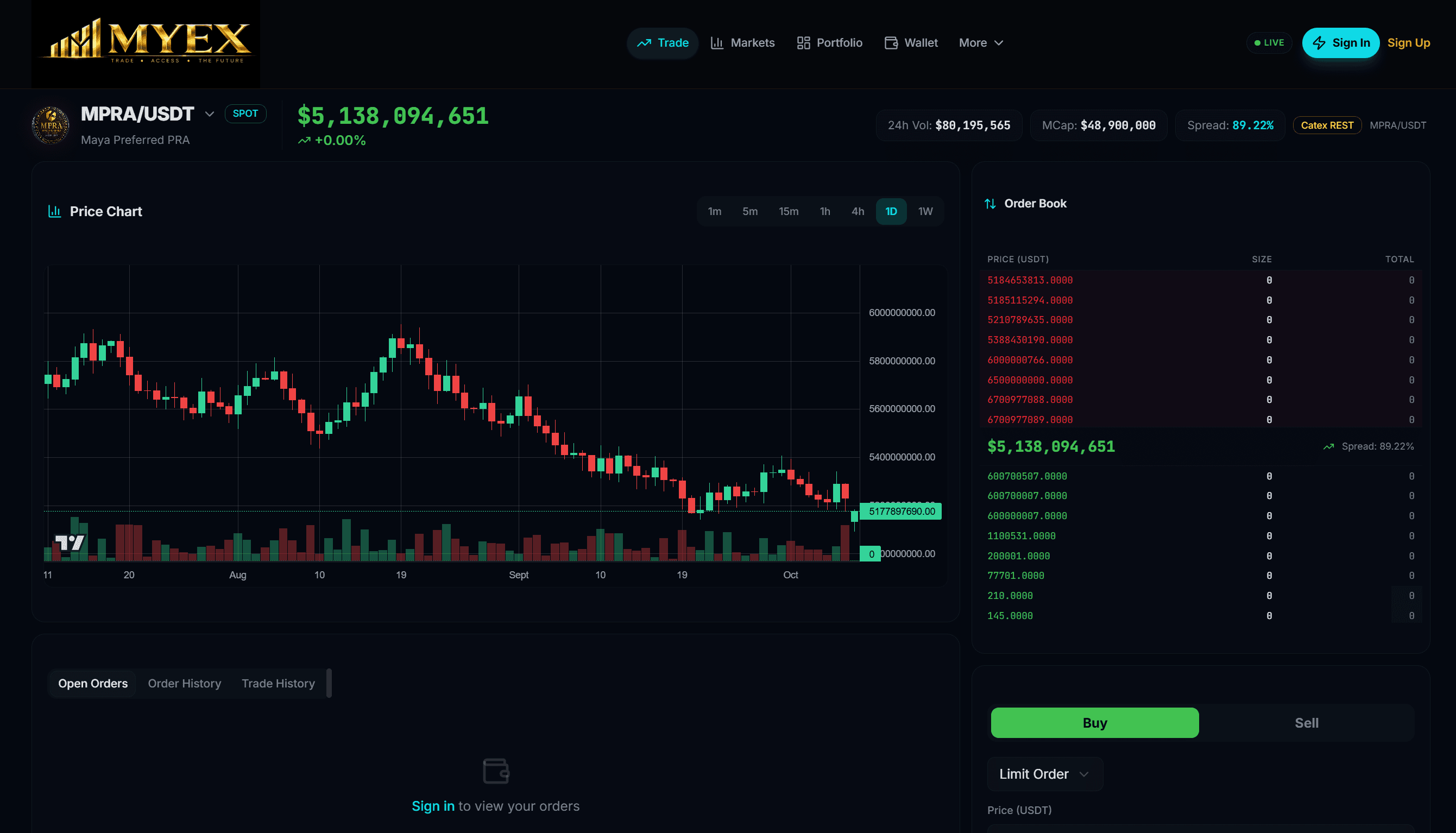This screenshot has height=833, width=1456.
Task: Select the 1W chart interval
Action: click(x=925, y=212)
